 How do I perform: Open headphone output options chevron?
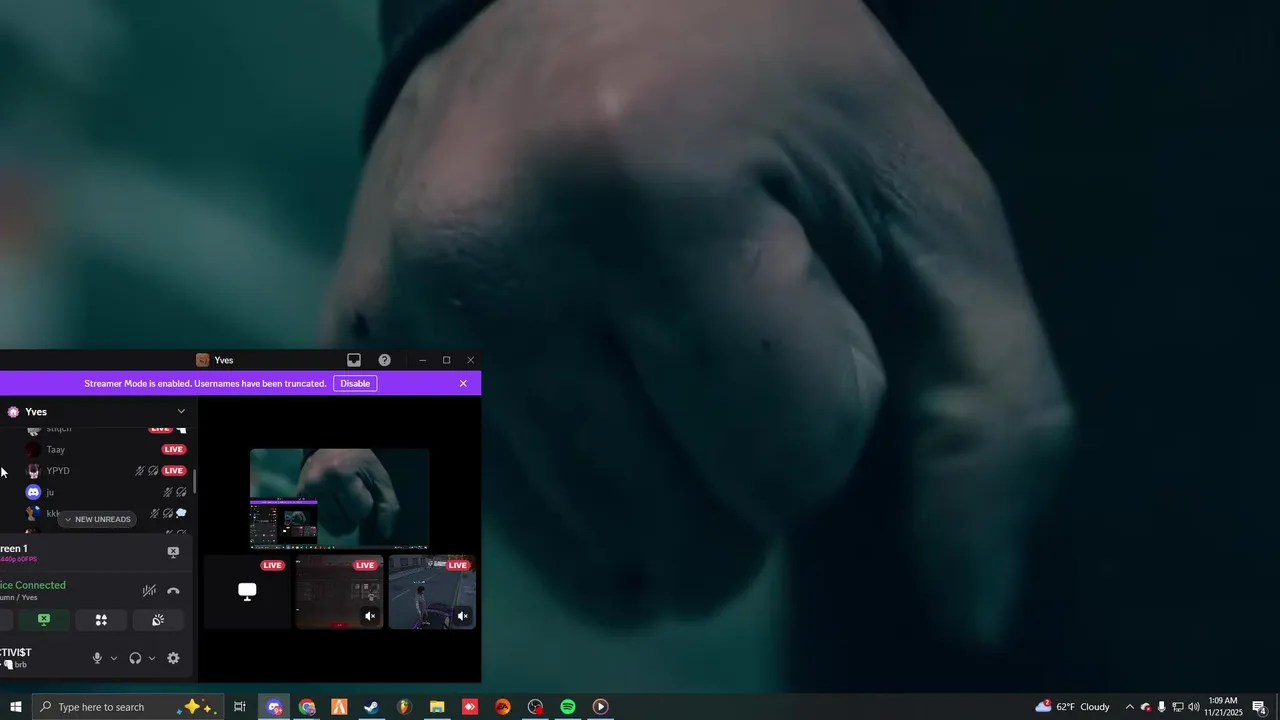coord(152,658)
